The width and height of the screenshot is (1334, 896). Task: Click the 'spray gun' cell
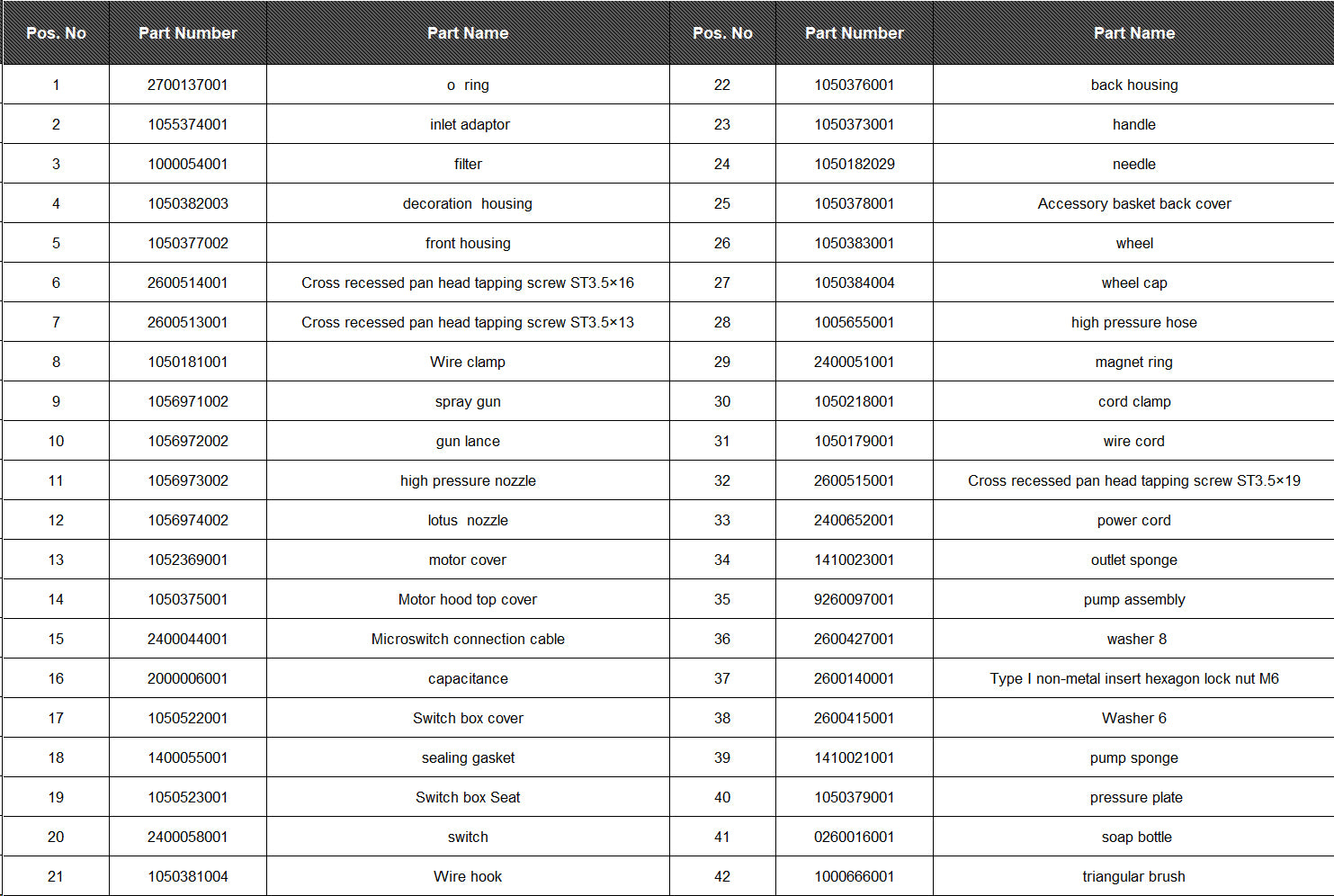point(468,401)
